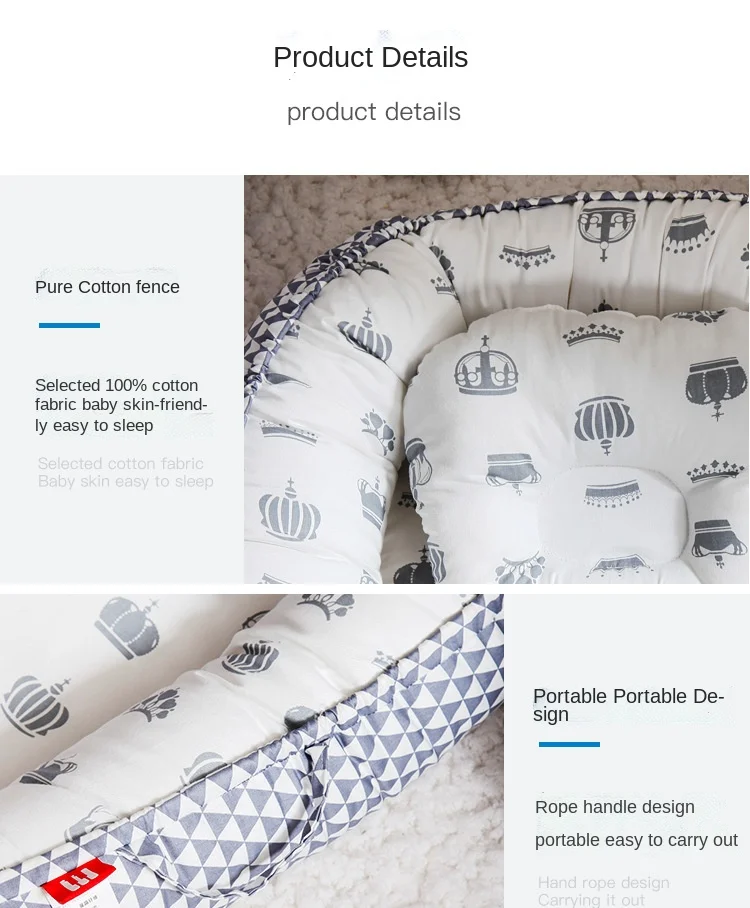This screenshot has height=908, width=750.
Task: Click the 'portable easy to carry out' line
Action: pos(636,840)
